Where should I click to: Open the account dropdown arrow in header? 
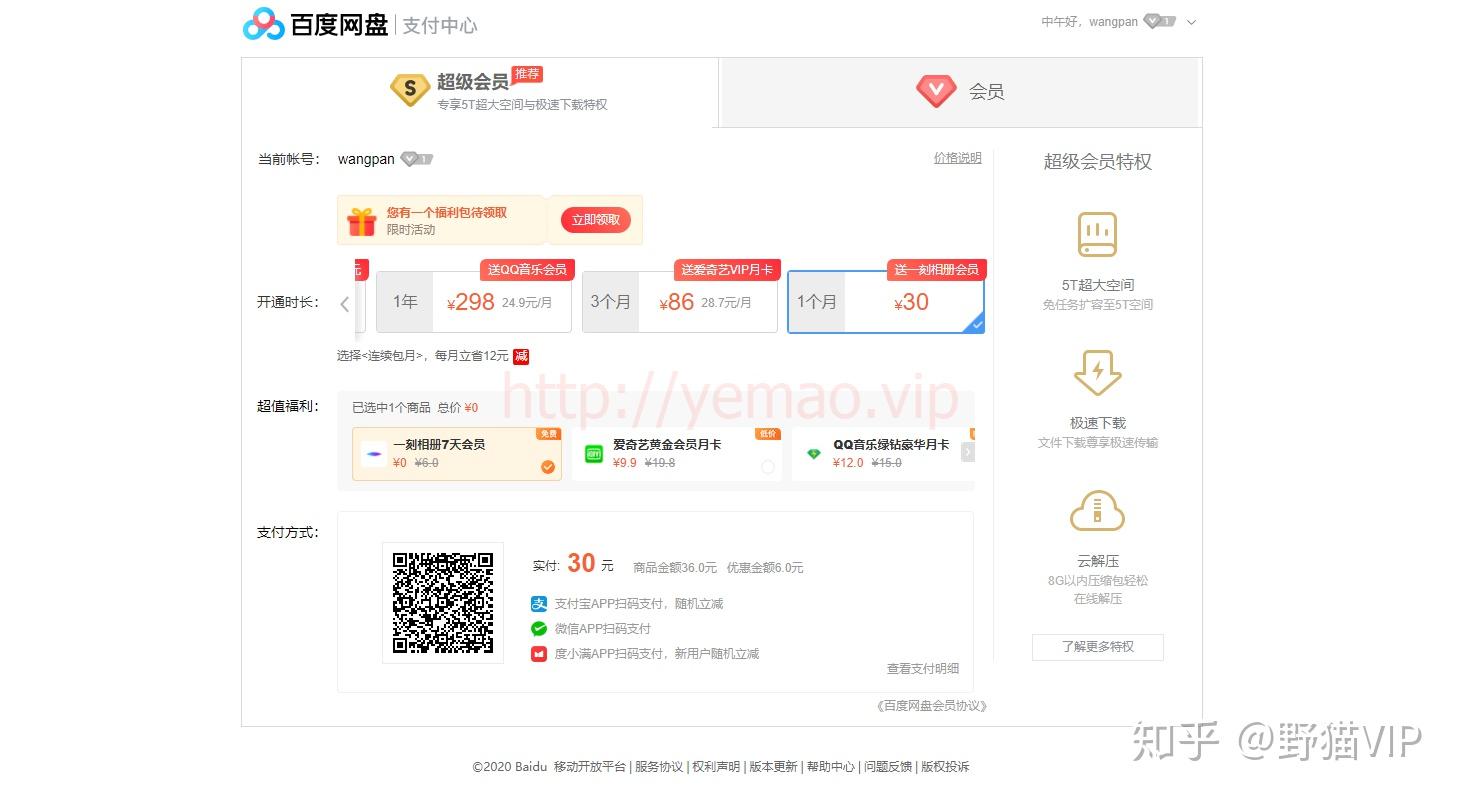(1191, 22)
